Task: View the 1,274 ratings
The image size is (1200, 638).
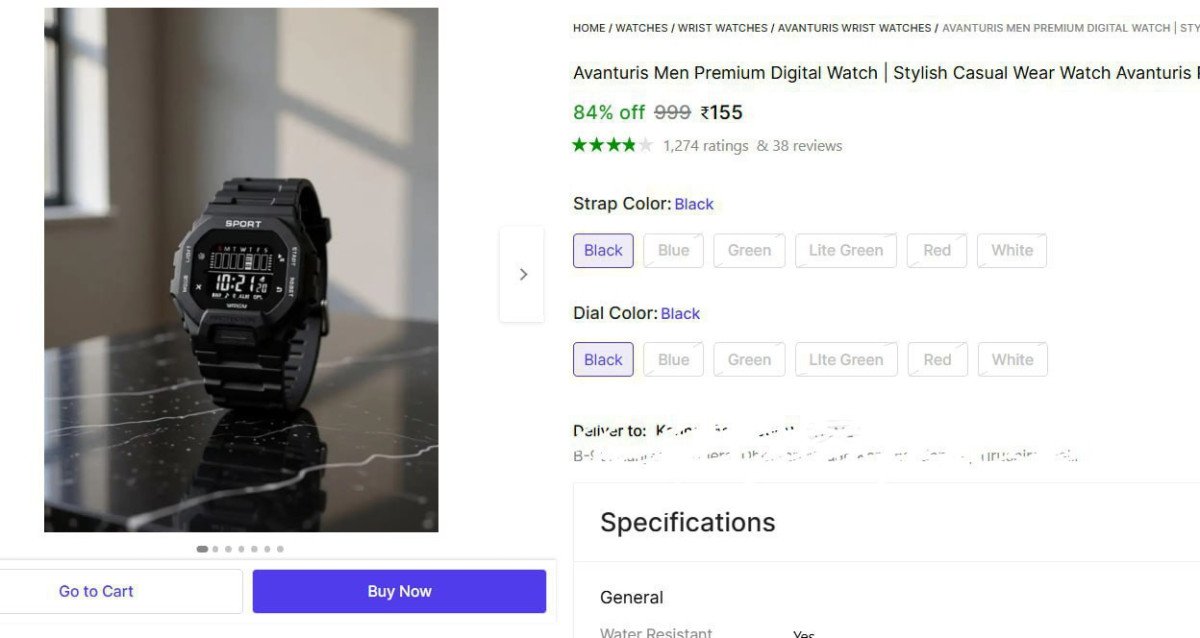Action: pos(705,146)
